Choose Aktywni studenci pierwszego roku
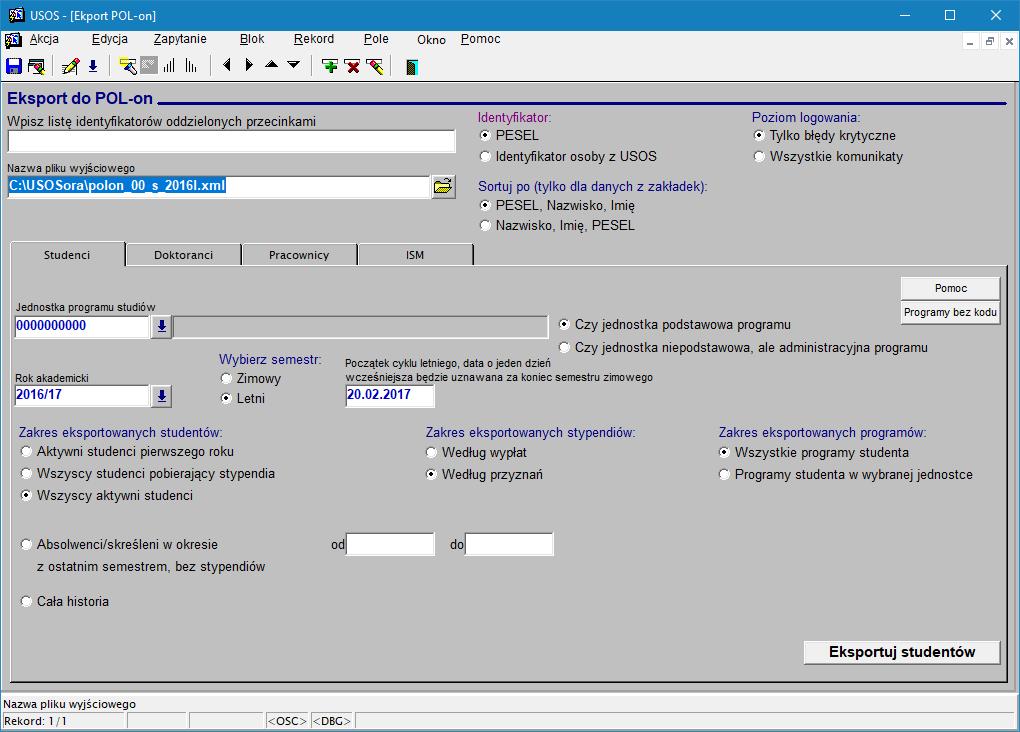 click(26, 451)
